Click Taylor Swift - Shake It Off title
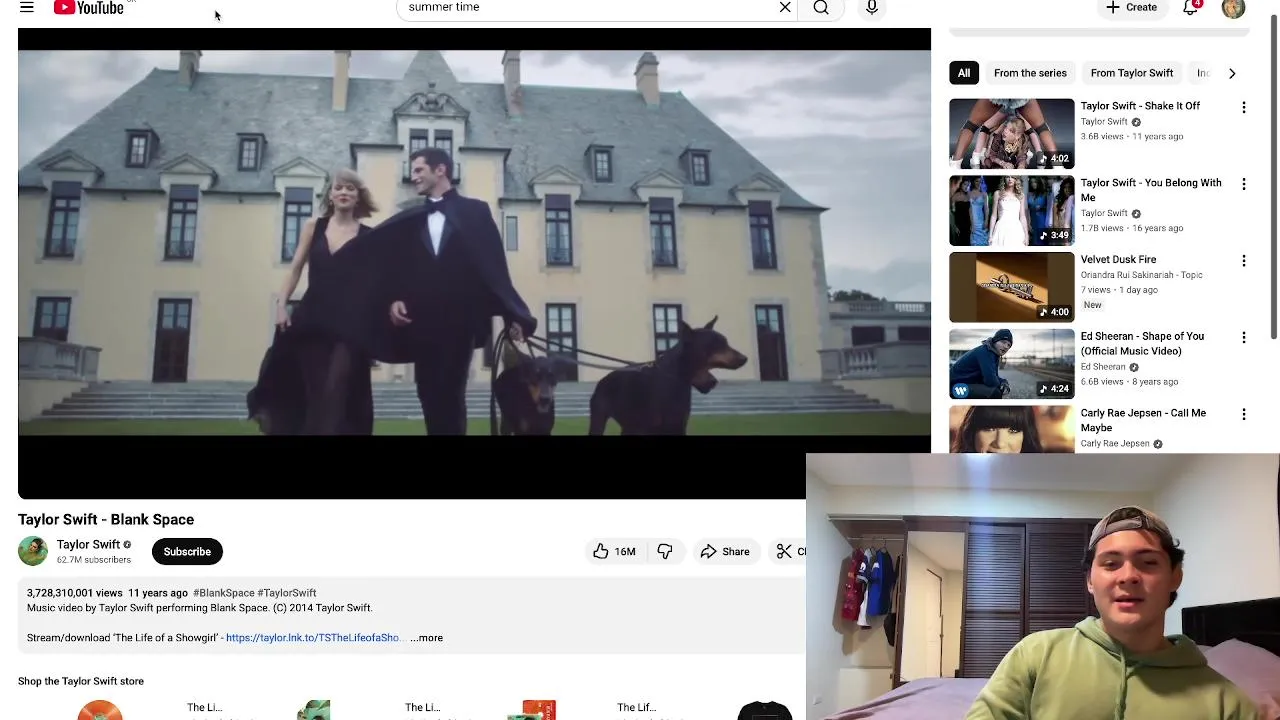Viewport: 1280px width, 720px height. point(1140,106)
